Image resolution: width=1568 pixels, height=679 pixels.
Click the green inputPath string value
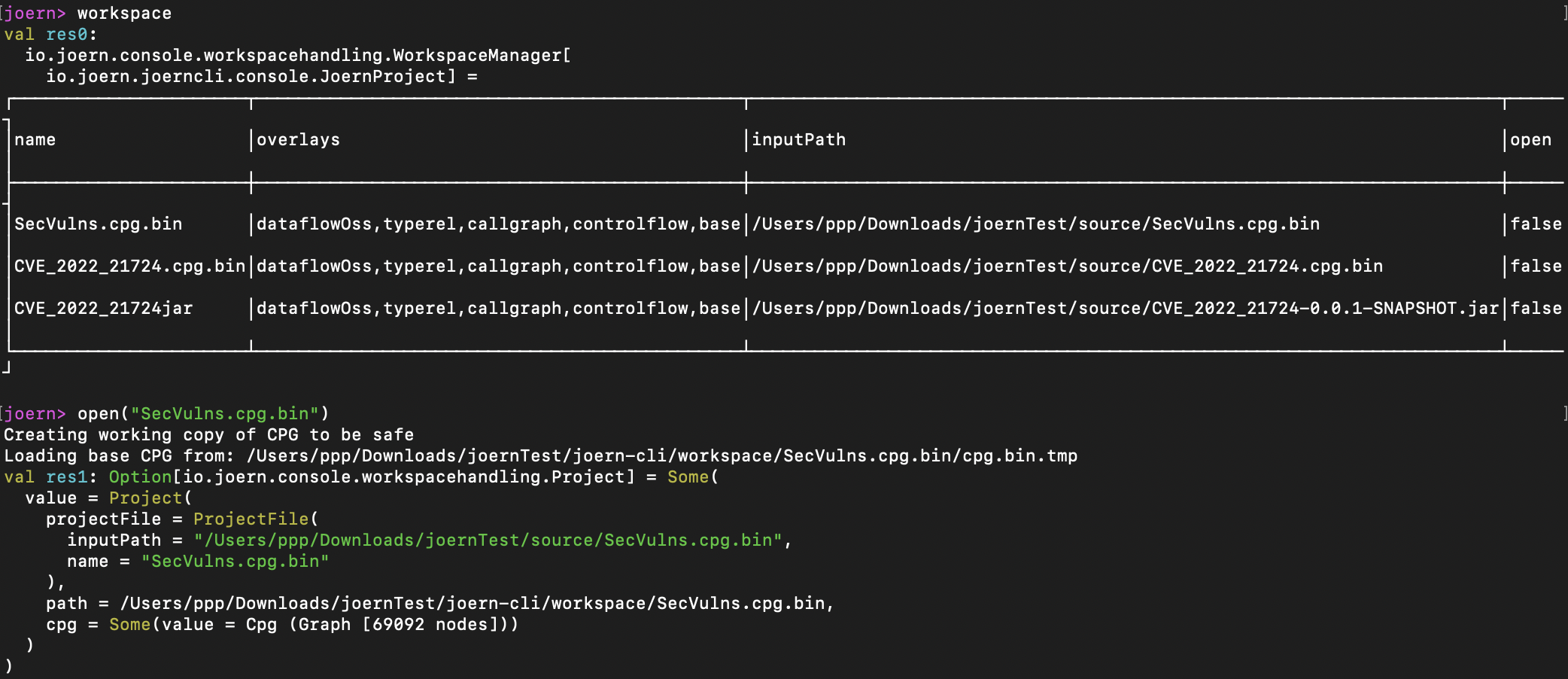click(x=488, y=540)
